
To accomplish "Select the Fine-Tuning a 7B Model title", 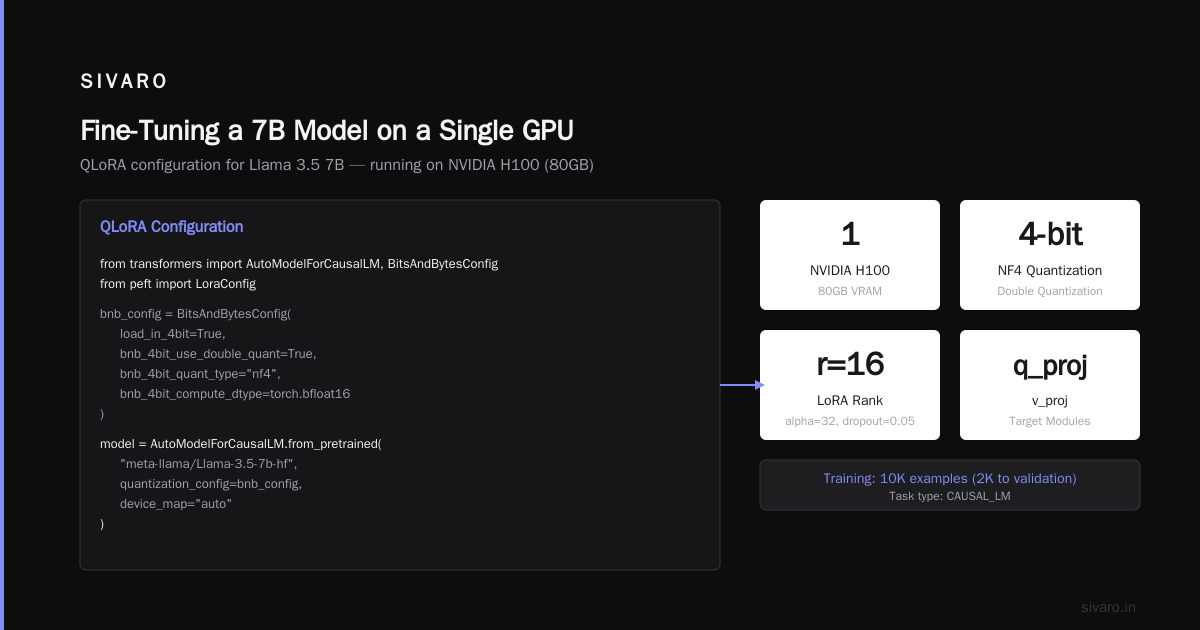I will tap(327, 131).
